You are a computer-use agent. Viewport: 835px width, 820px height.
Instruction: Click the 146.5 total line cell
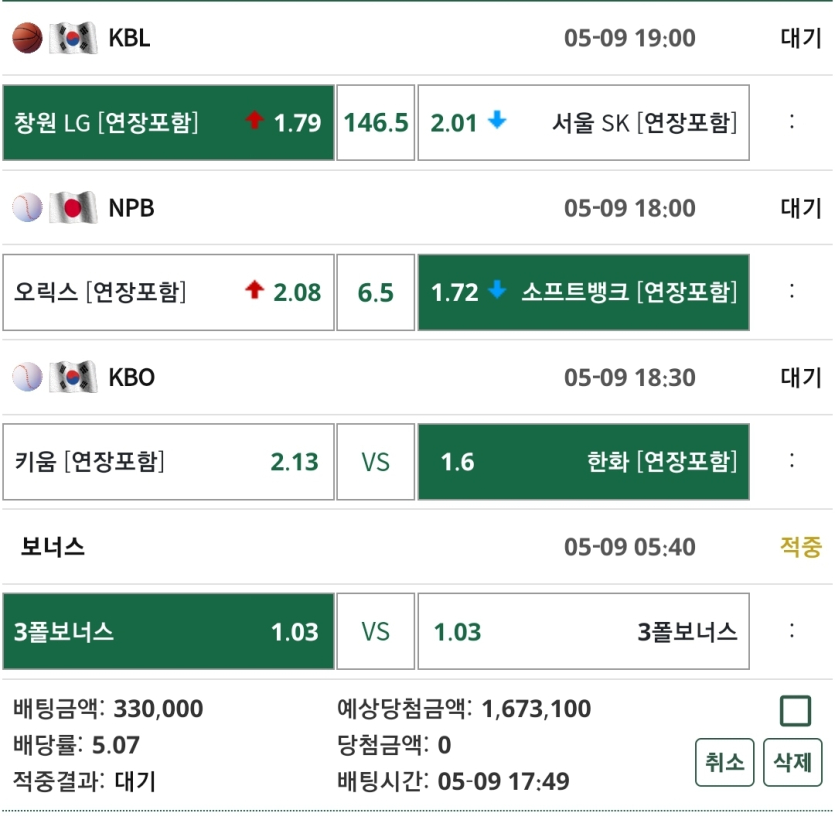click(x=376, y=122)
